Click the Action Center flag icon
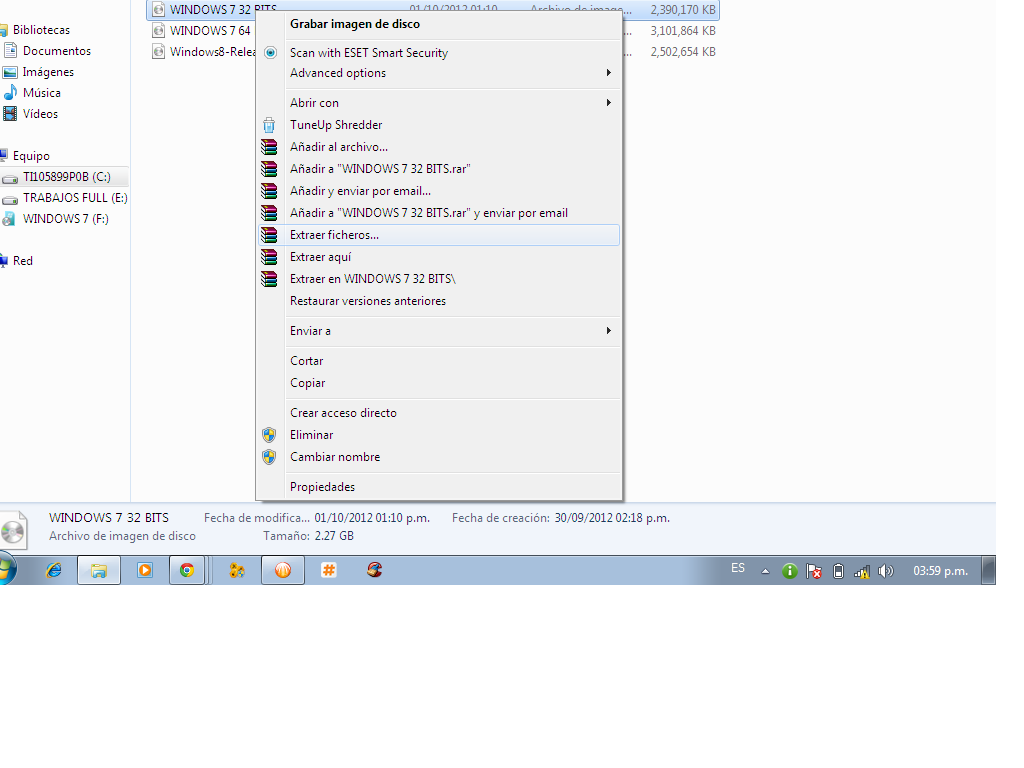Viewport: 1024px width, 768px height. [814, 571]
